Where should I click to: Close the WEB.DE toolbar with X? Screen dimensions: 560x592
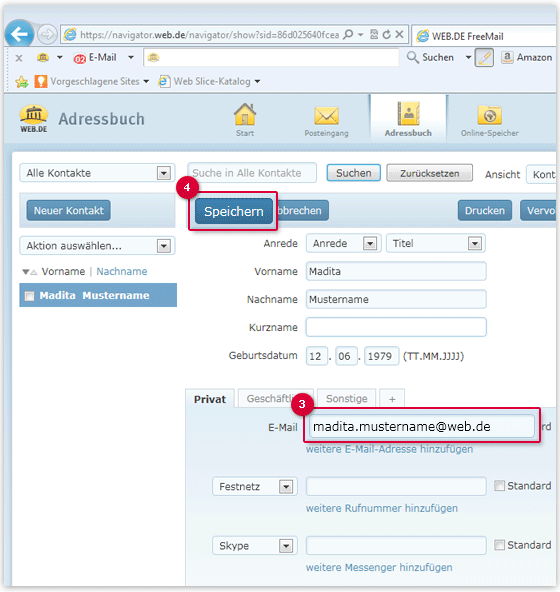point(19,58)
